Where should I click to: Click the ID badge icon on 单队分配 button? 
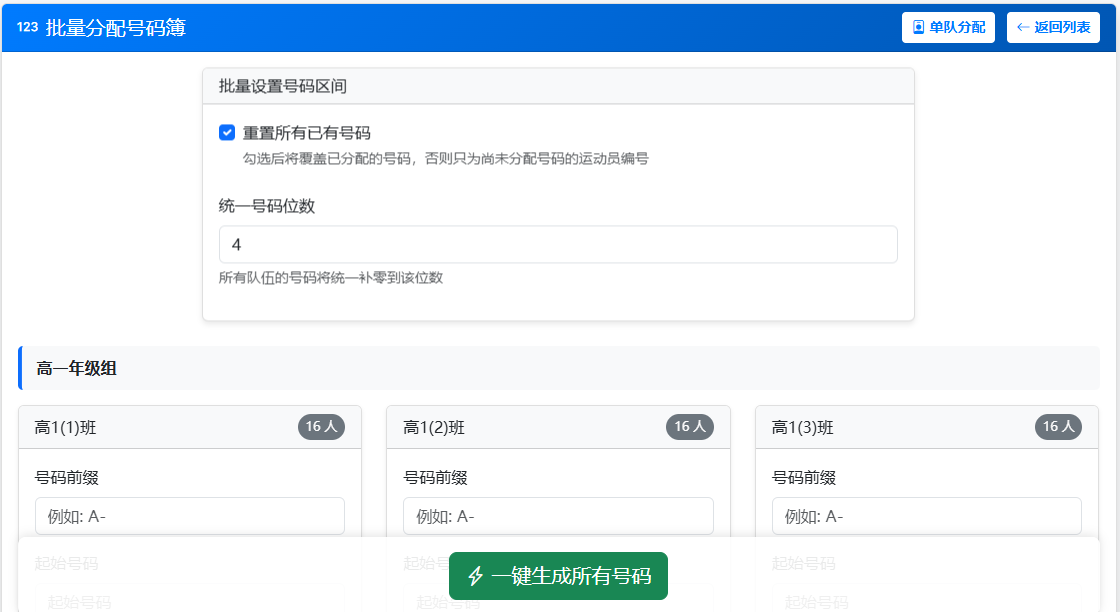tap(917, 27)
